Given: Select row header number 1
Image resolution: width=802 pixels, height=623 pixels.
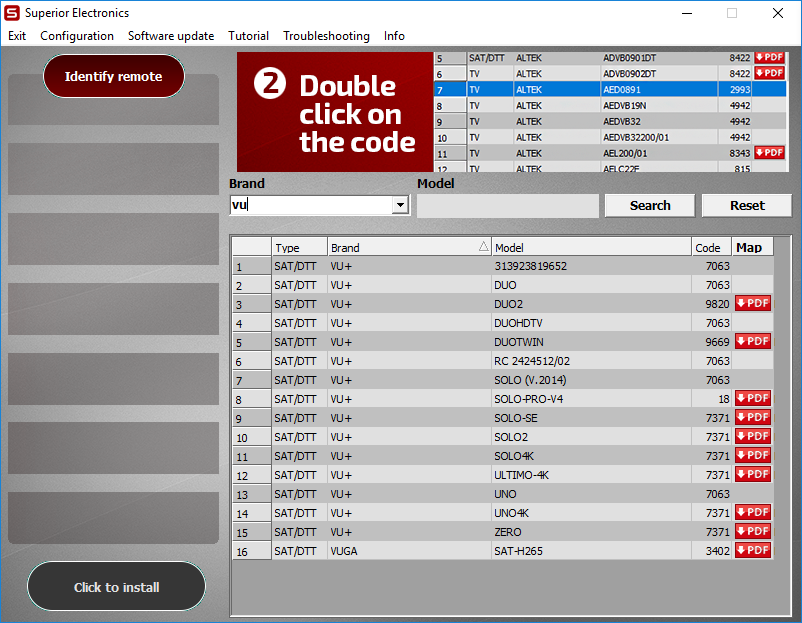Looking at the screenshot, I should click(252, 266).
